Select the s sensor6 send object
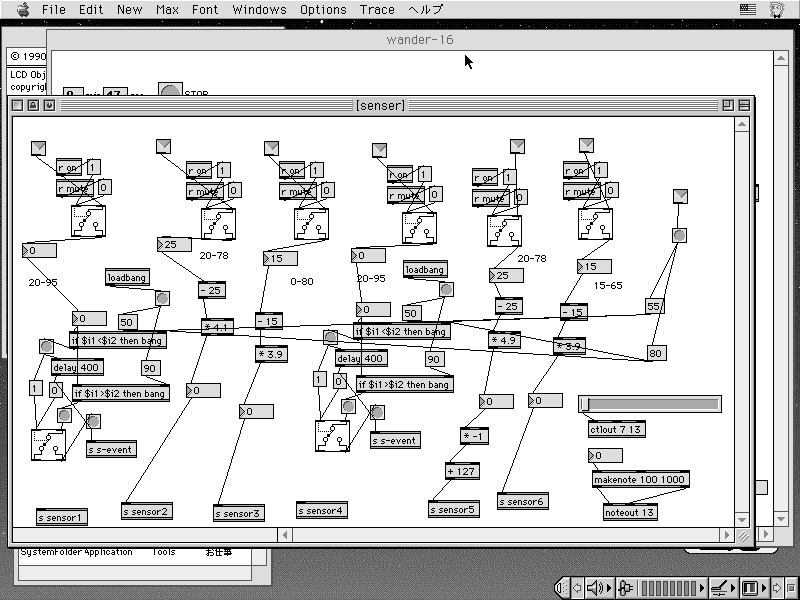This screenshot has height=600, width=800. coord(523,502)
